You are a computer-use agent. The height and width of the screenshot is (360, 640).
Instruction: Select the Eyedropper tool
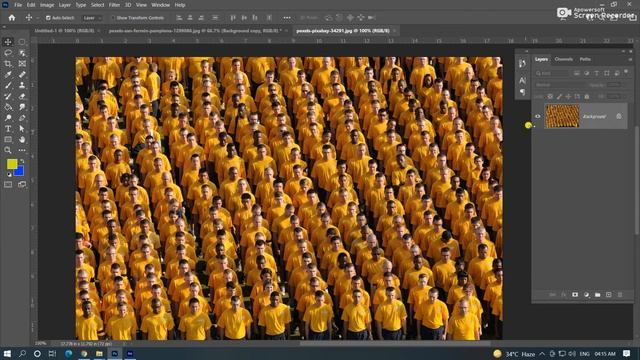(x=8, y=74)
